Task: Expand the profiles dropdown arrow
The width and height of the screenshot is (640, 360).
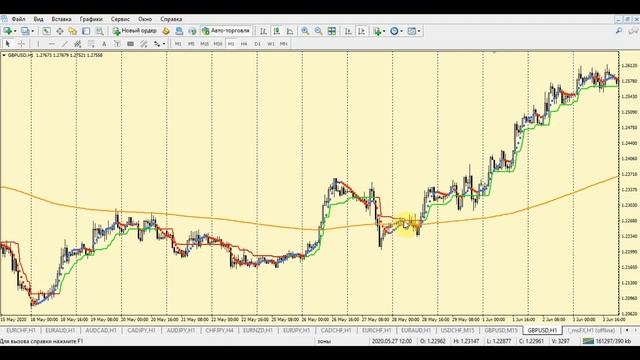Action: 33,31
